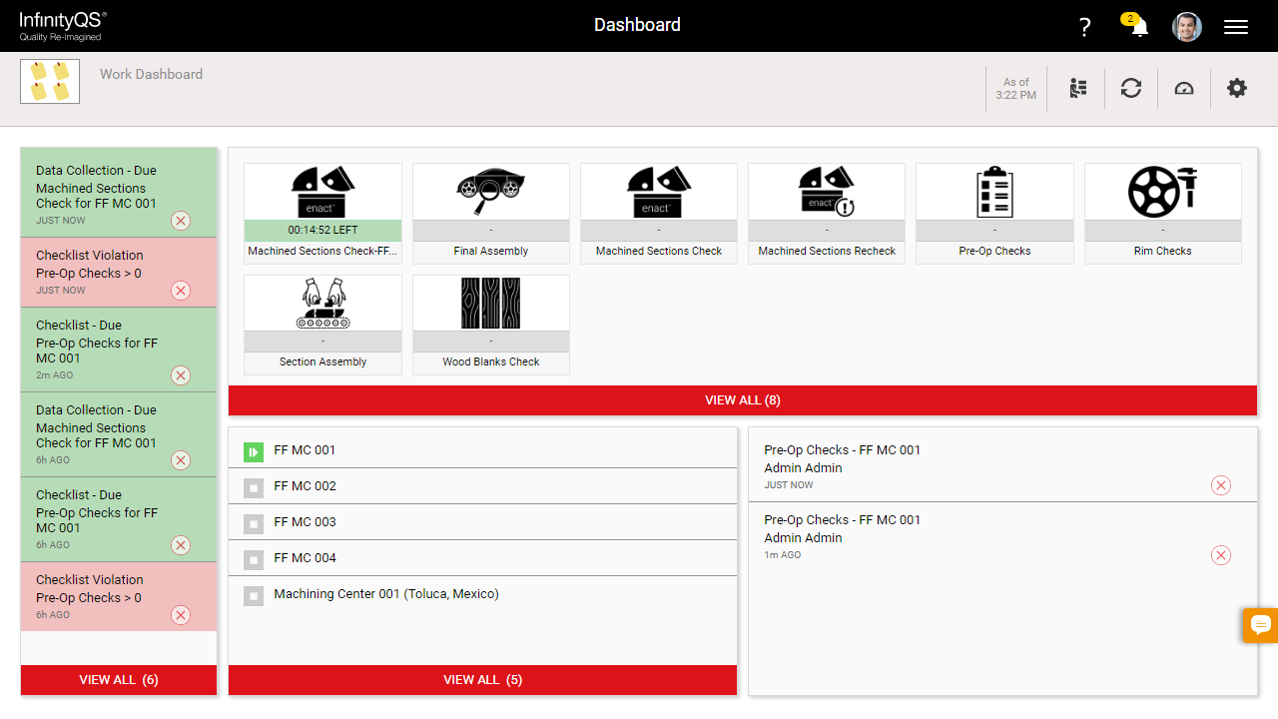Click the InfinityQS logo
The image size is (1278, 719).
(x=63, y=26)
